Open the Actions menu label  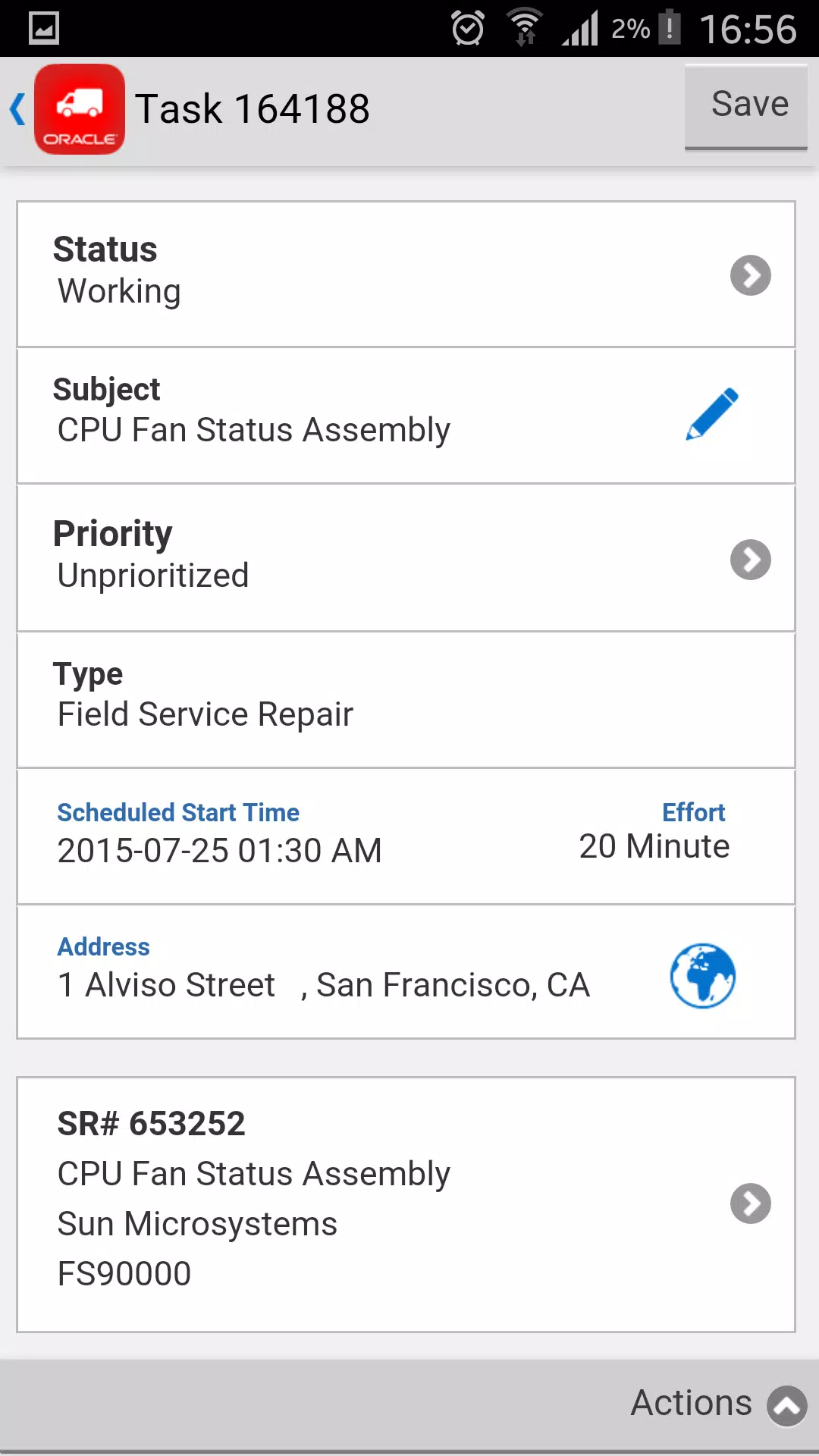[x=692, y=1404]
